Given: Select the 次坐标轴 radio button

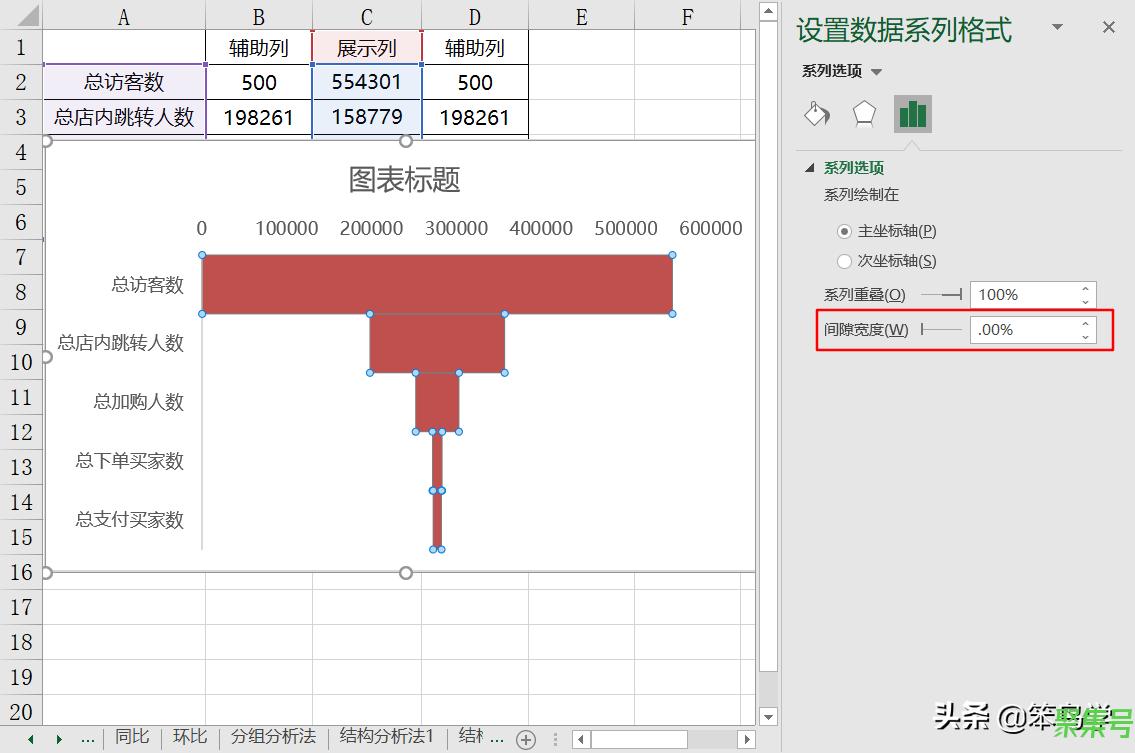Looking at the screenshot, I should click(x=844, y=261).
